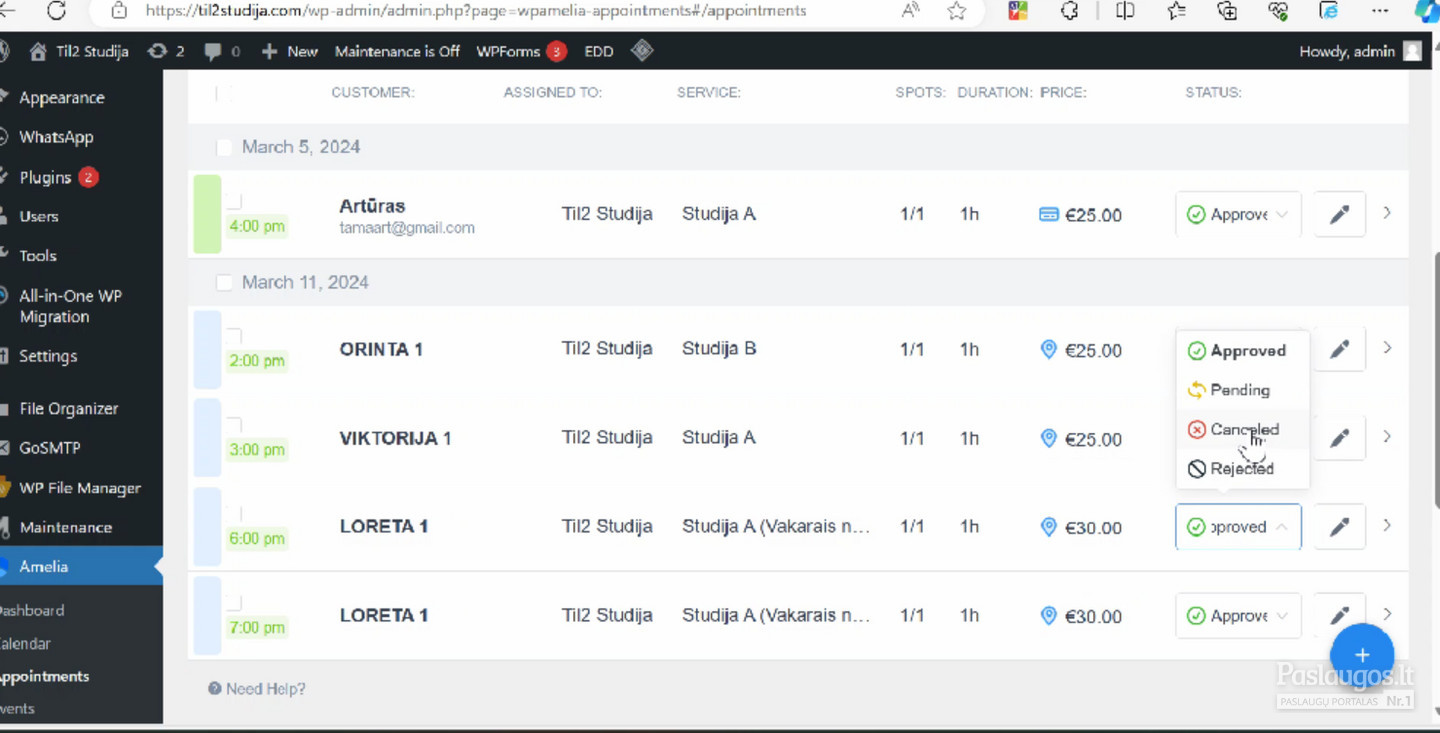Viewport: 1440px width, 733px height.
Task: Open the browser Settings and more menu
Action: click(1380, 11)
